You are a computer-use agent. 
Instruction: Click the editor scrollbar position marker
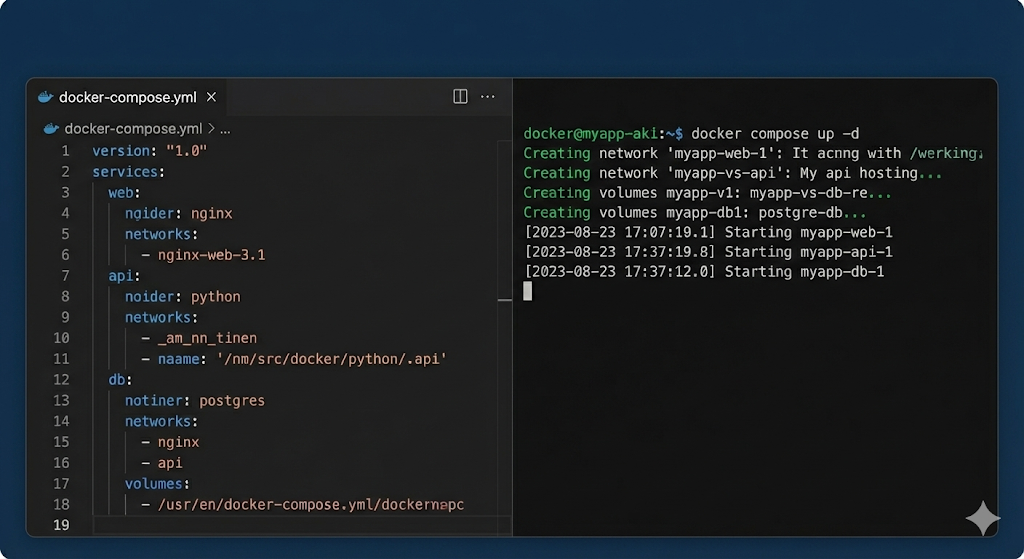[x=505, y=299]
